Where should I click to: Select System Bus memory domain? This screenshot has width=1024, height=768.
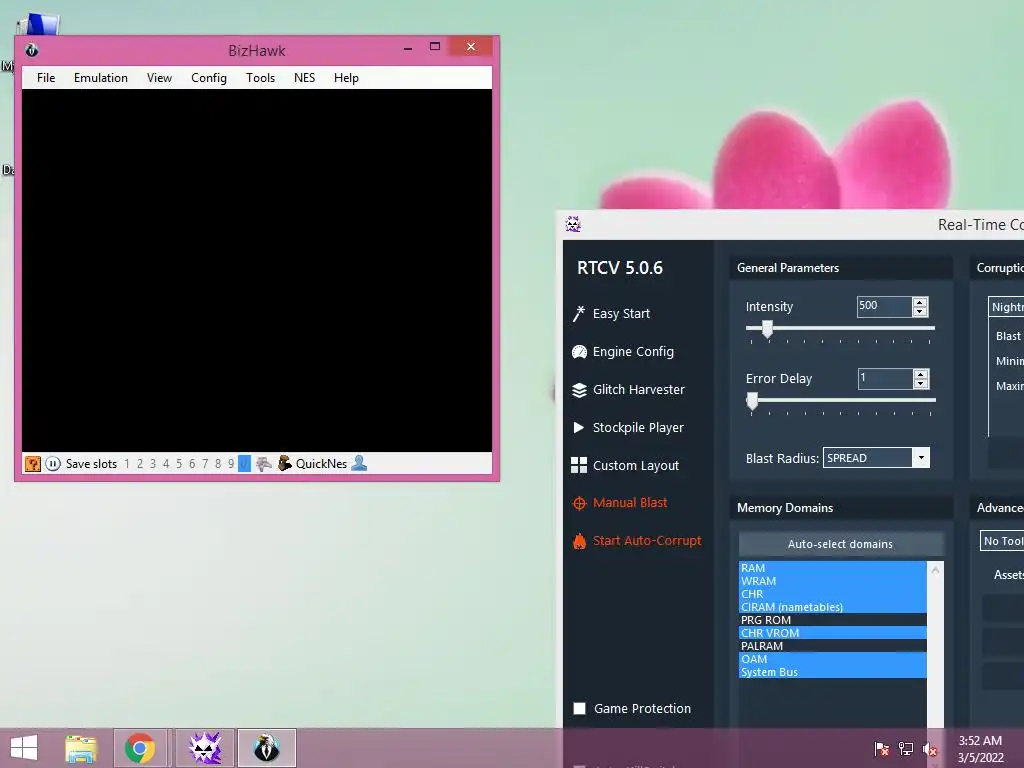coord(833,673)
